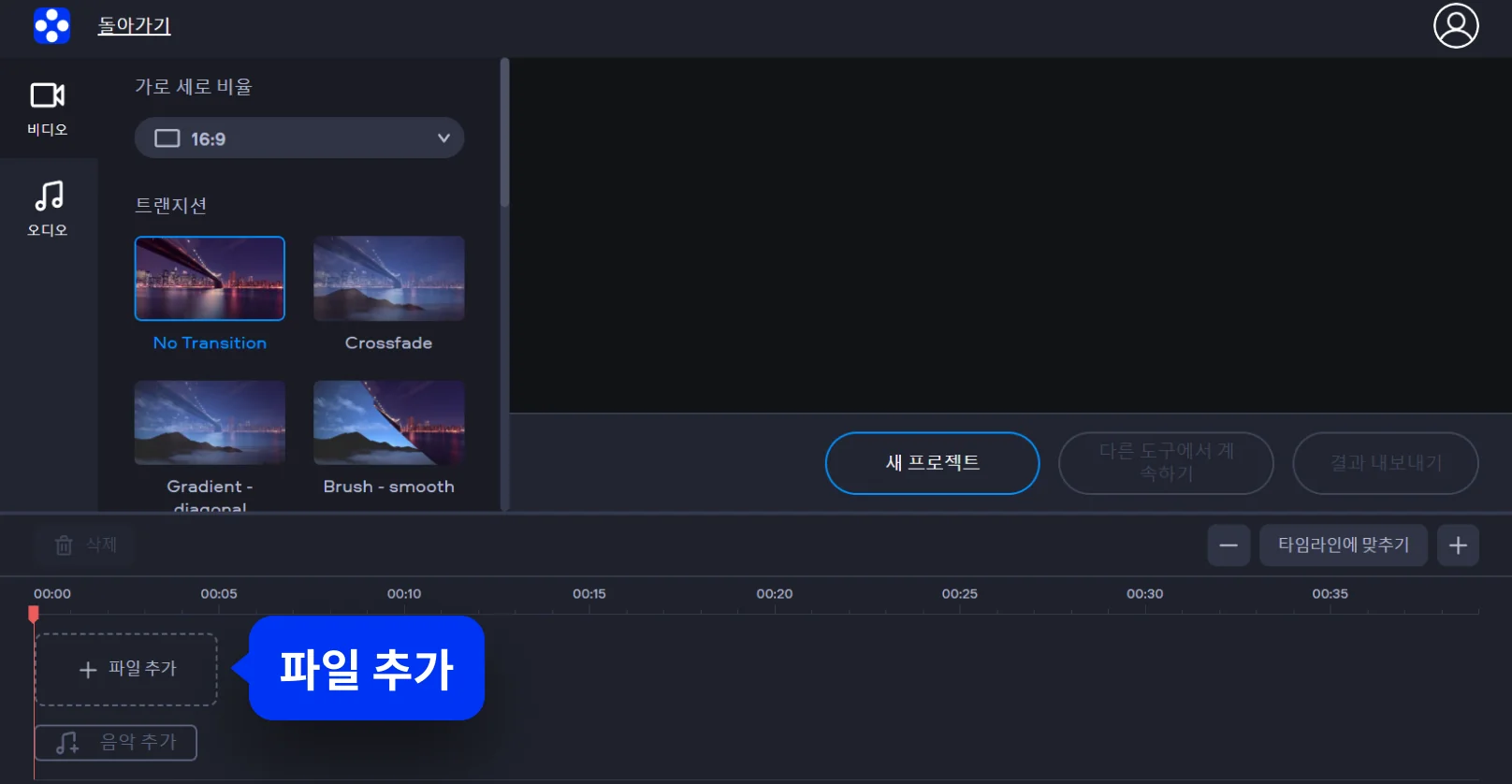Click the 00:20 mark on timeline ruler
1512x784 pixels.
click(775, 594)
